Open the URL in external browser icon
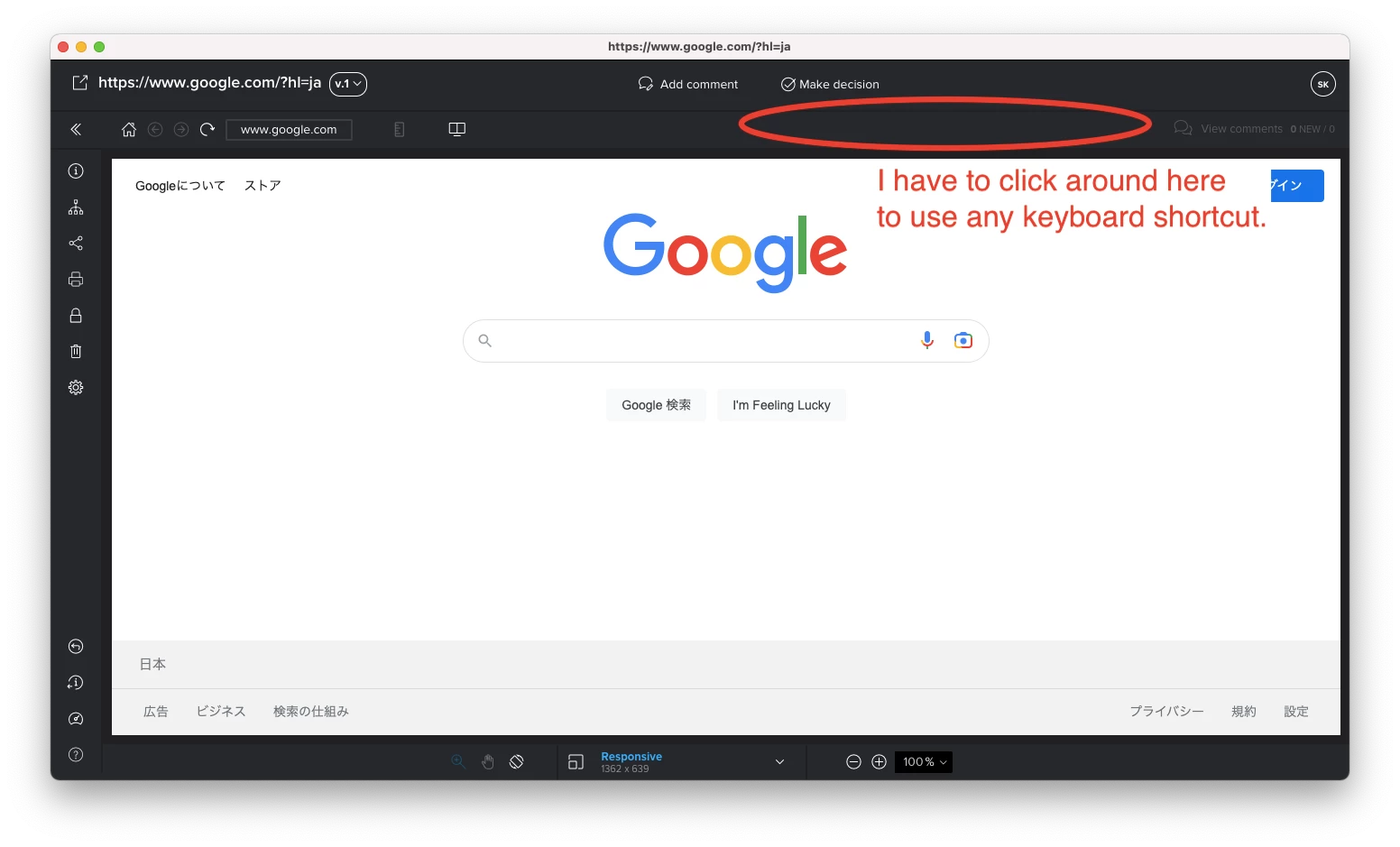Viewport: 1400px width, 847px height. (80, 83)
